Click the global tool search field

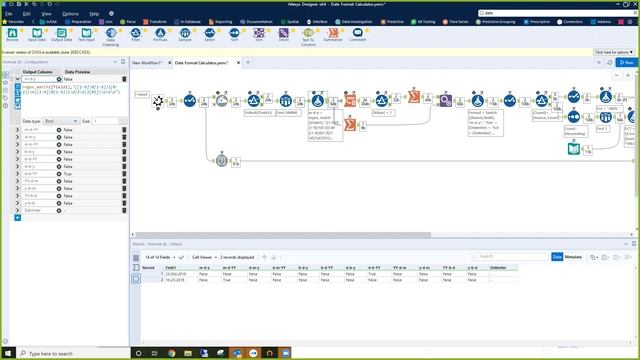coord(558,13)
